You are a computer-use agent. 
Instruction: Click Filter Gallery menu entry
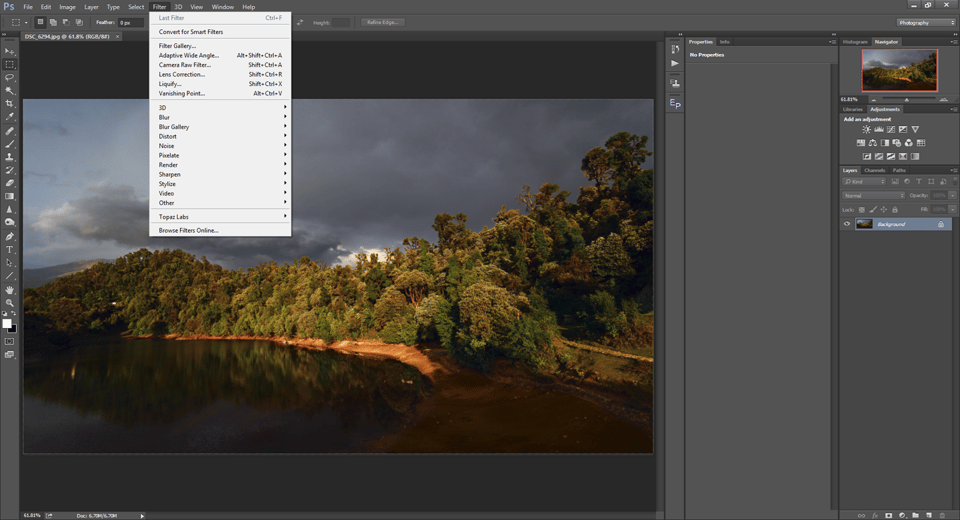(220, 46)
